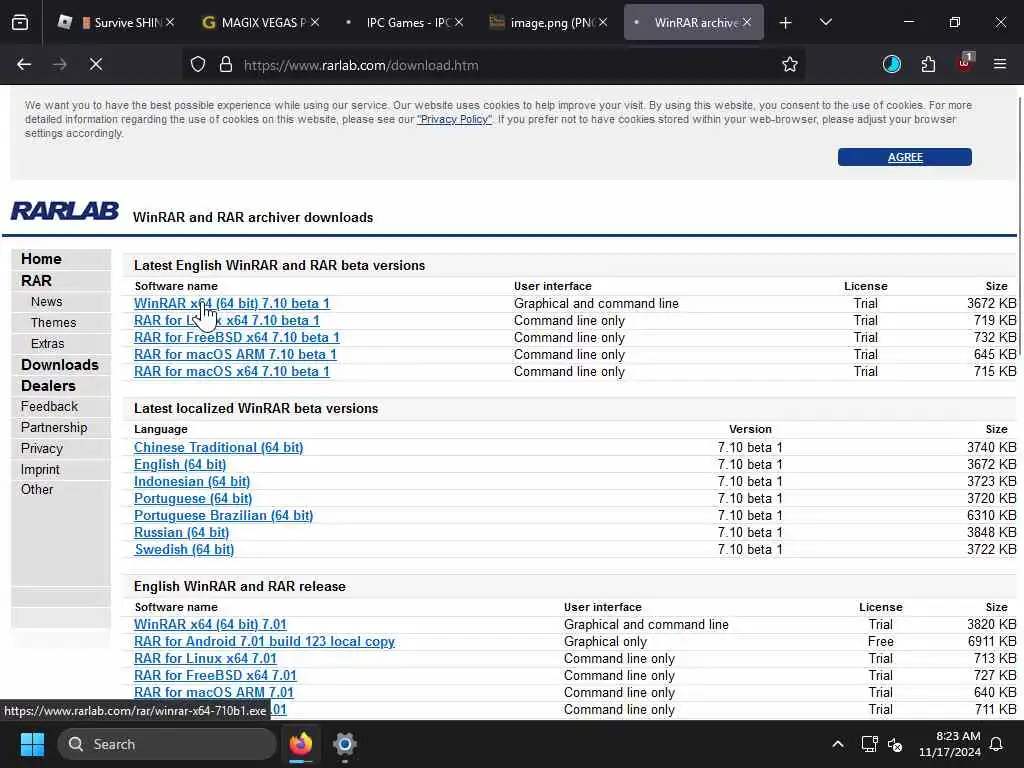The image size is (1024, 768).
Task: Close the image.png tab
Action: tap(603, 22)
